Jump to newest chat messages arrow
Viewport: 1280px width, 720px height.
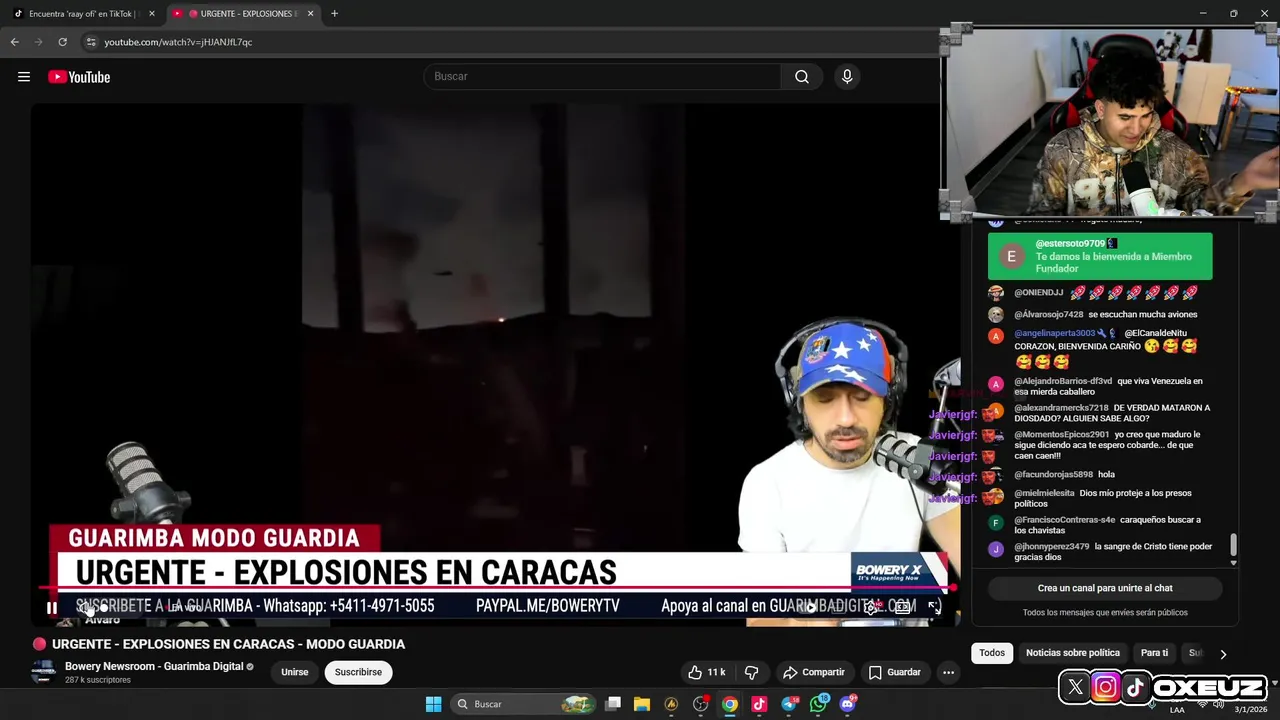coord(1233,562)
